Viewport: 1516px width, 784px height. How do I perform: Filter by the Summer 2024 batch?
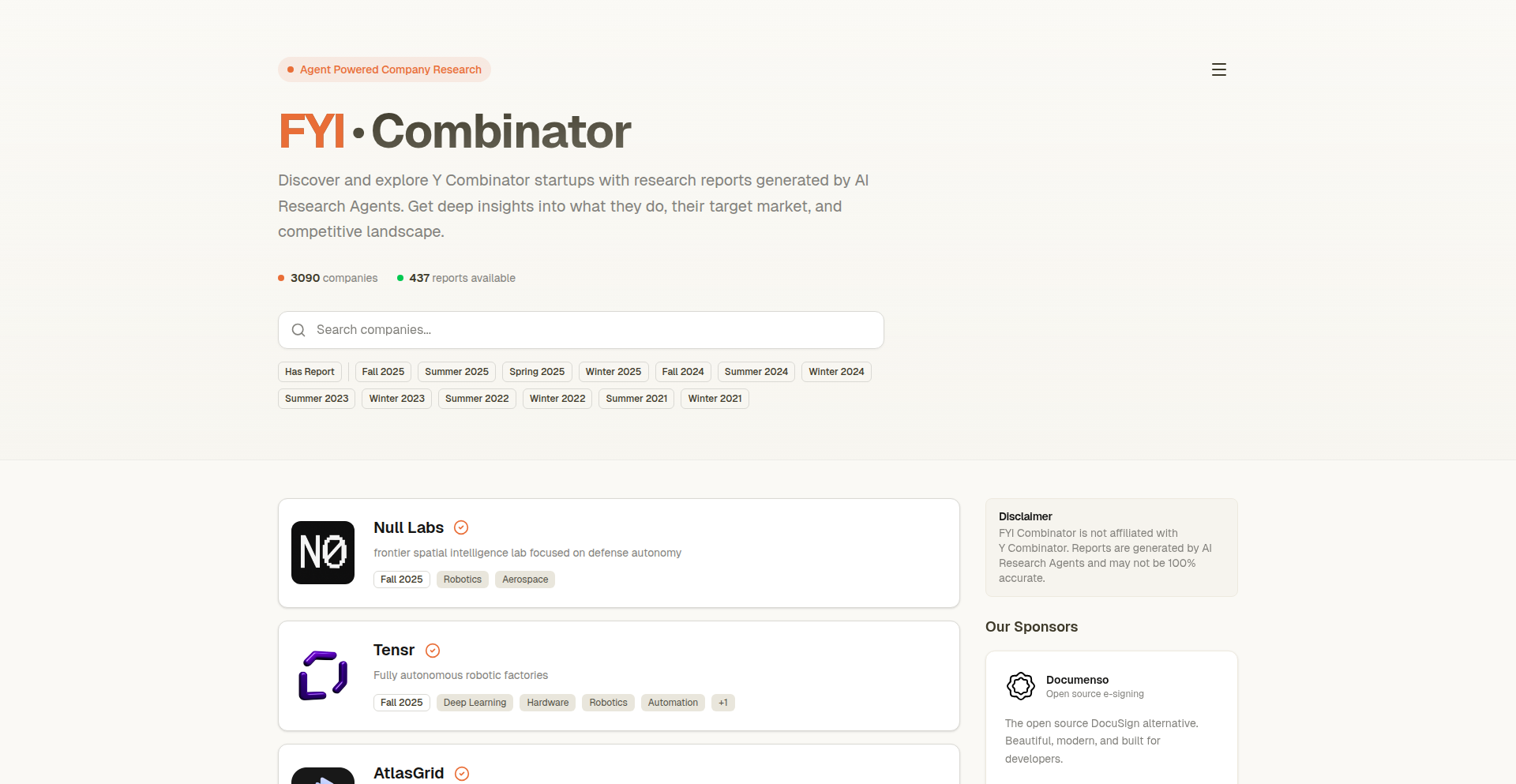pyautogui.click(x=756, y=372)
